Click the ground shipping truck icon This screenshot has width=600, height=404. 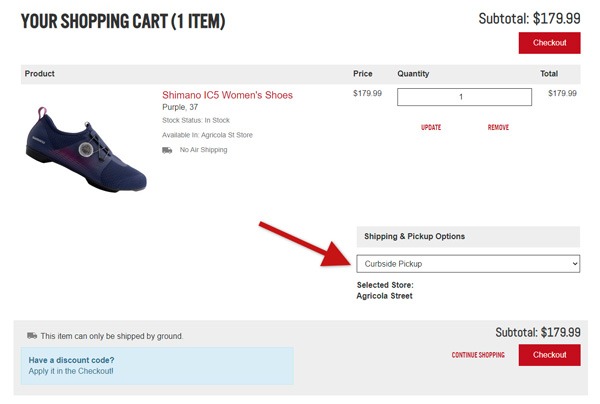point(32,336)
